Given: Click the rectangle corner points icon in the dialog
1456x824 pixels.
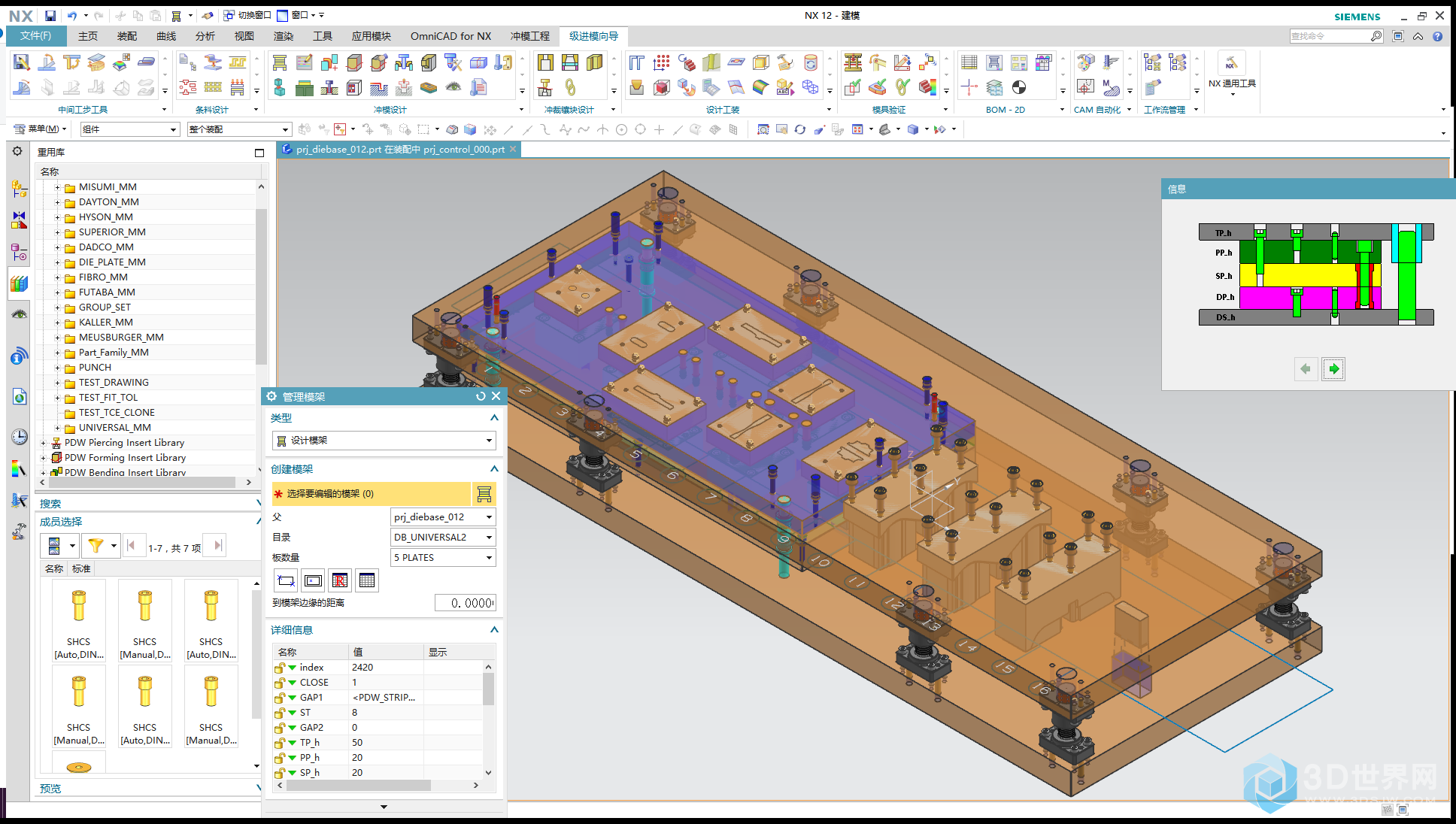Looking at the screenshot, I should click(x=286, y=580).
